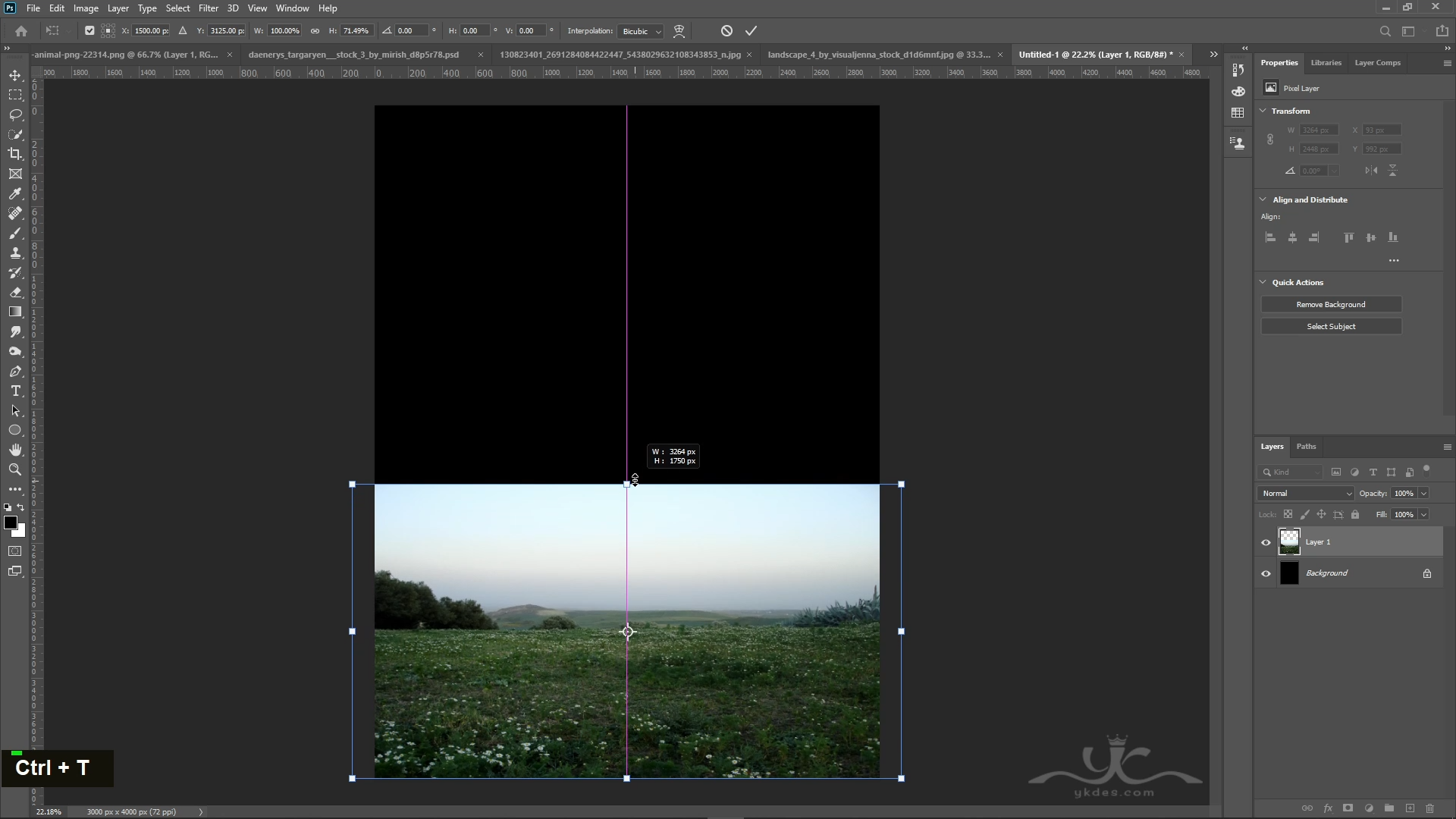Viewport: 1456px width, 819px height.
Task: Toggle lock transparent pixels in Layers panel
Action: [1288, 514]
